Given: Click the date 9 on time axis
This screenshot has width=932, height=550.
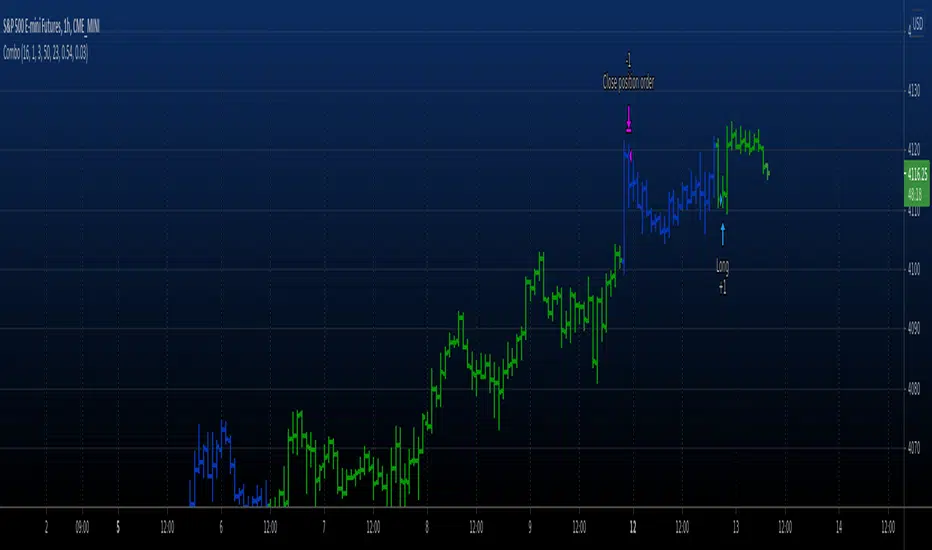Looking at the screenshot, I should click(x=530, y=527).
